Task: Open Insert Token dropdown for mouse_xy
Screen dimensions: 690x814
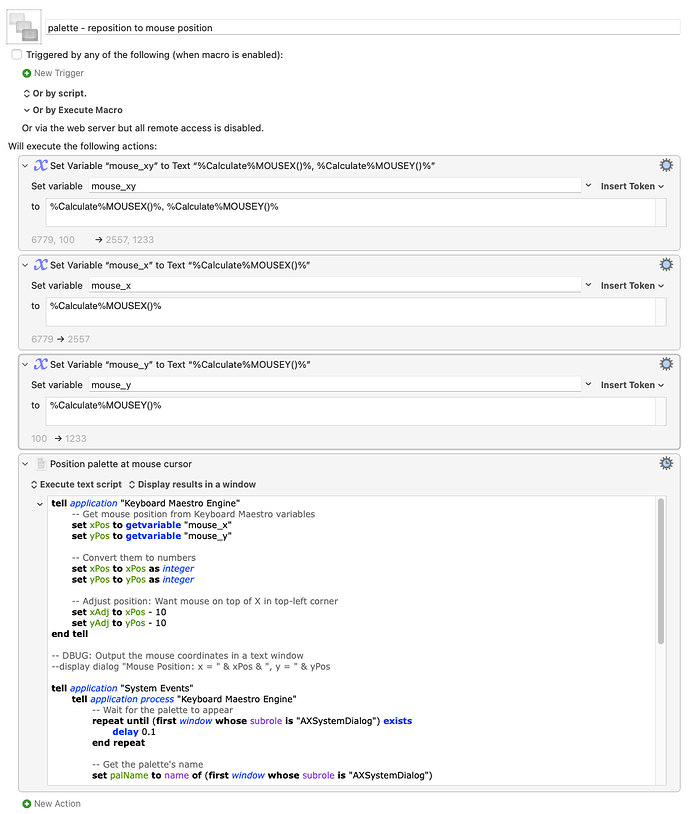Action: coord(632,186)
